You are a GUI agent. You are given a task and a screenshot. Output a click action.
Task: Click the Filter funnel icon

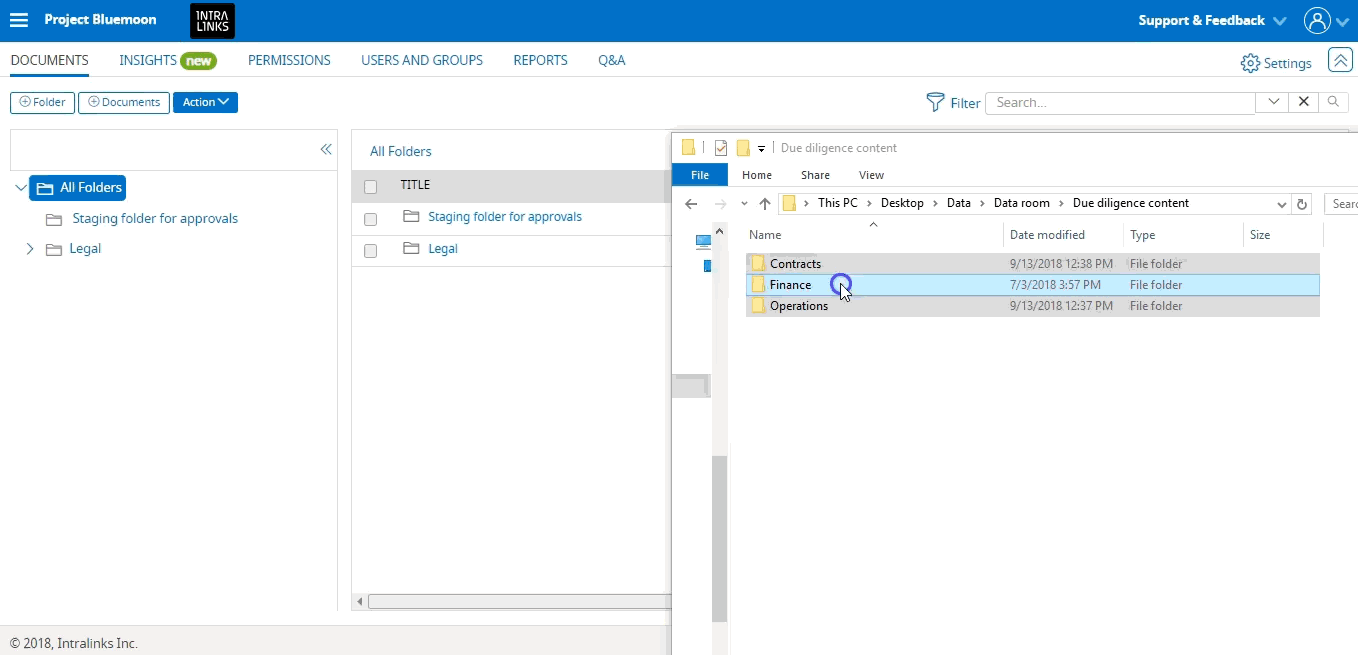pyautogui.click(x=935, y=102)
